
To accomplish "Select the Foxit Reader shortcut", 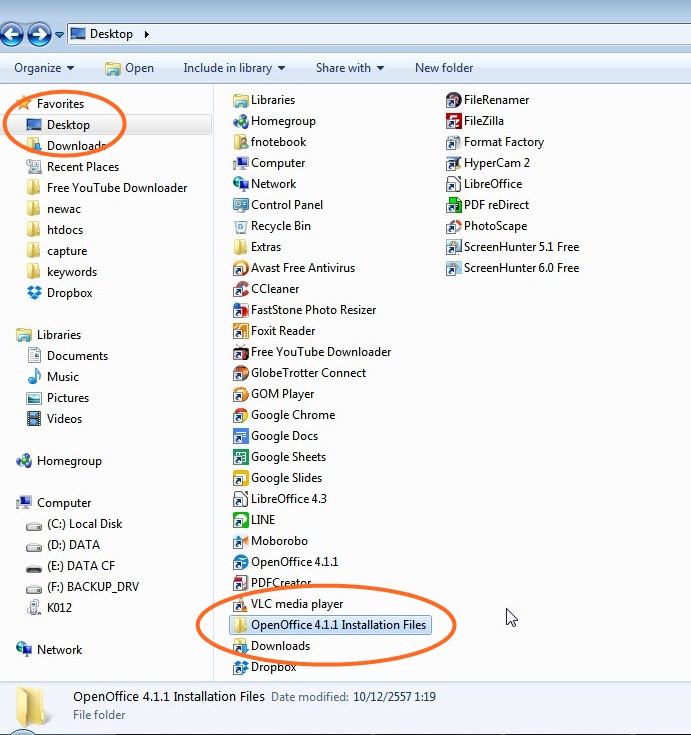I will click(x=274, y=331).
